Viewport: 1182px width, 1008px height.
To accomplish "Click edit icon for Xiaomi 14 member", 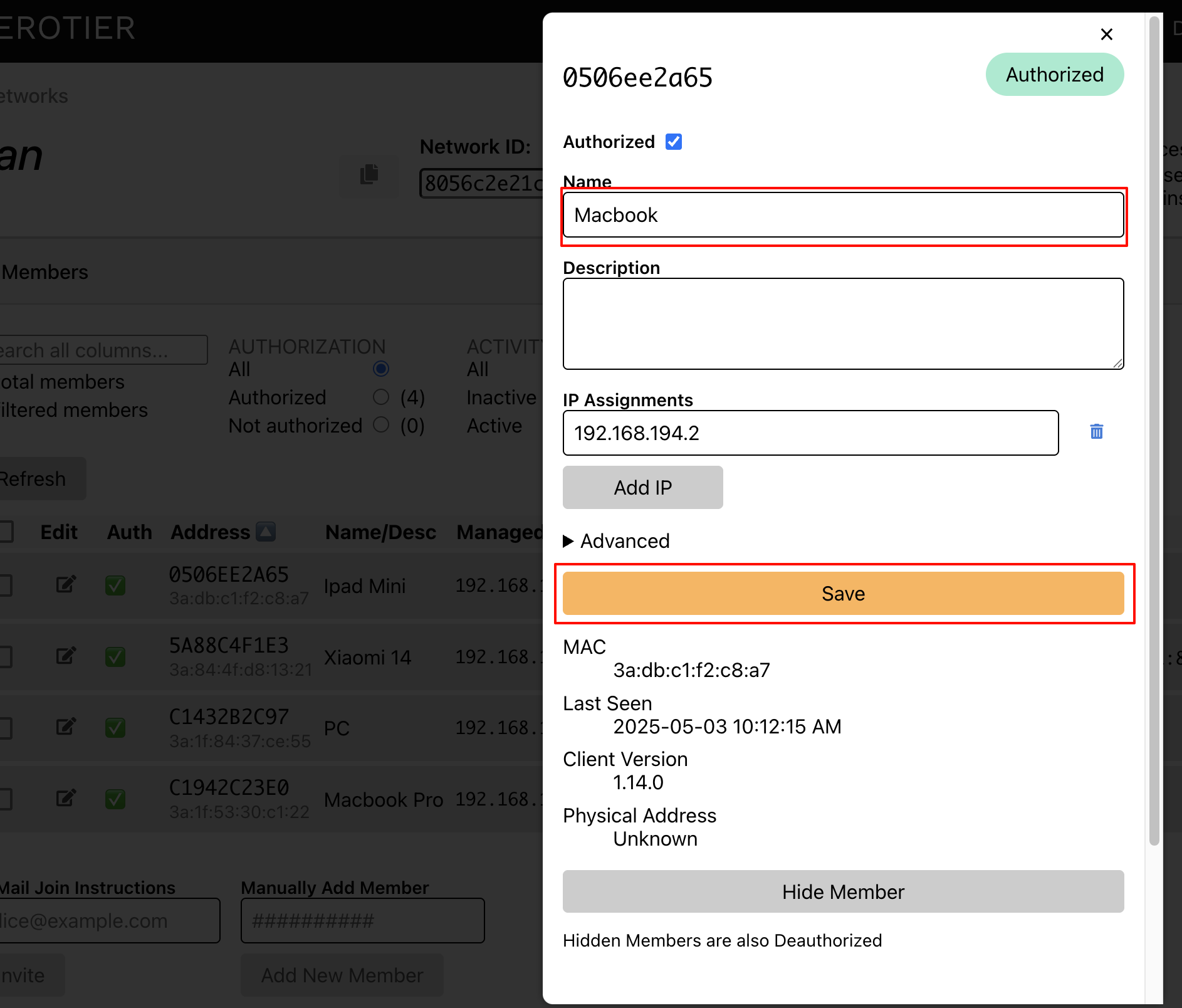I will 66,656.
